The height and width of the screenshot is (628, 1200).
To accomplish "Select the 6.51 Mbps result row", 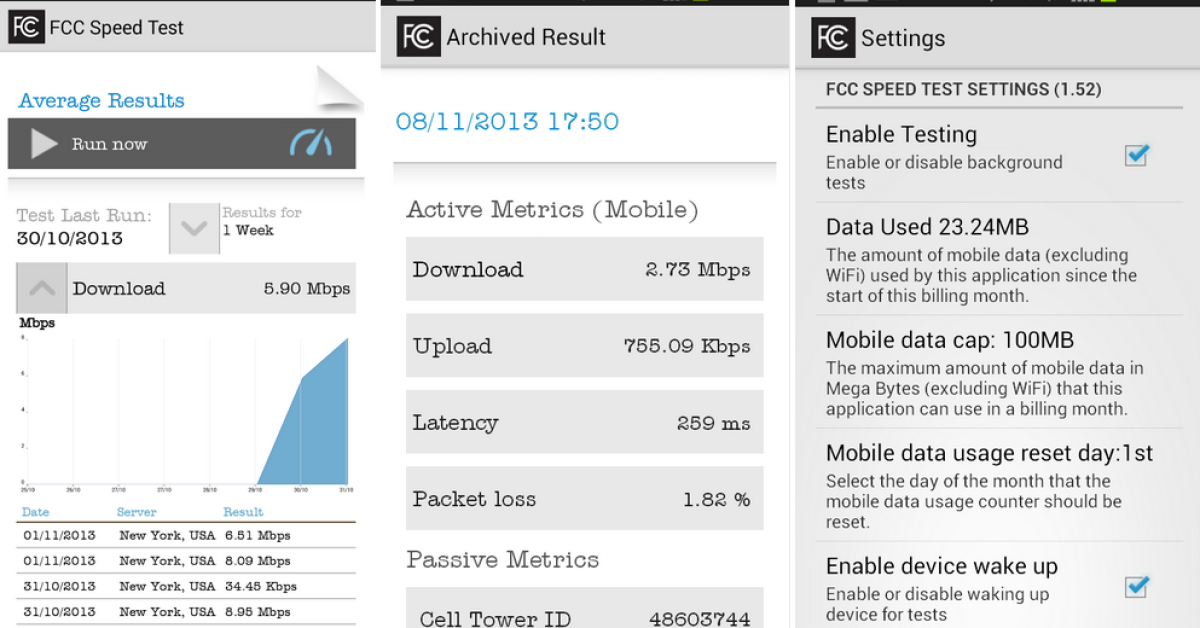I will [187, 535].
